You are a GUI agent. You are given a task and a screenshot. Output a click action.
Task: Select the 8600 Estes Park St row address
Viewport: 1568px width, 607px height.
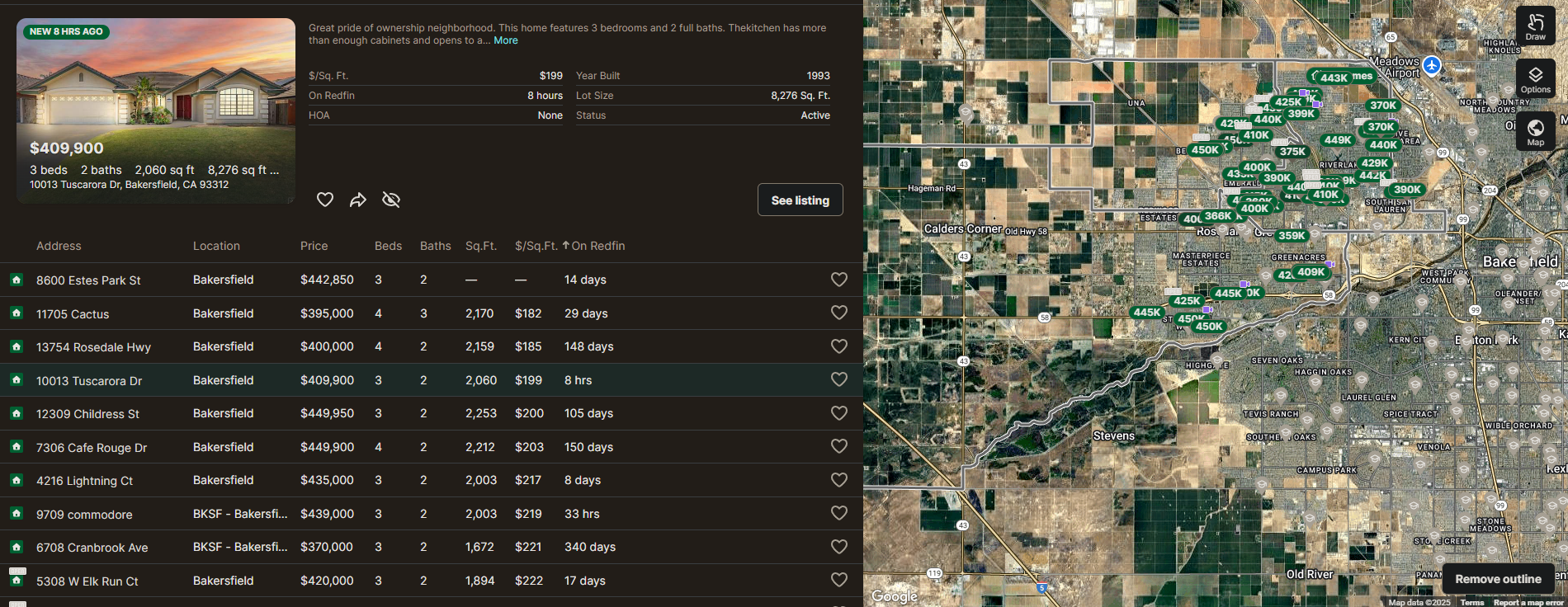click(x=88, y=280)
